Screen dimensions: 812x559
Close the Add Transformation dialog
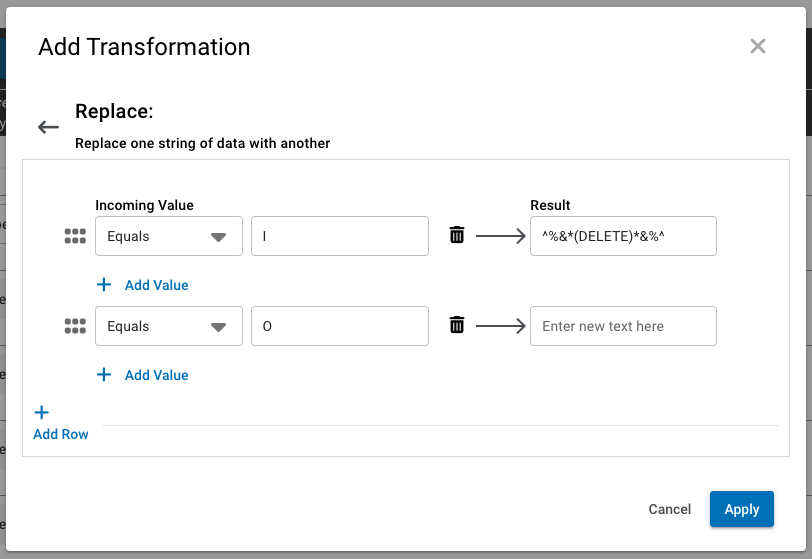pos(758,46)
